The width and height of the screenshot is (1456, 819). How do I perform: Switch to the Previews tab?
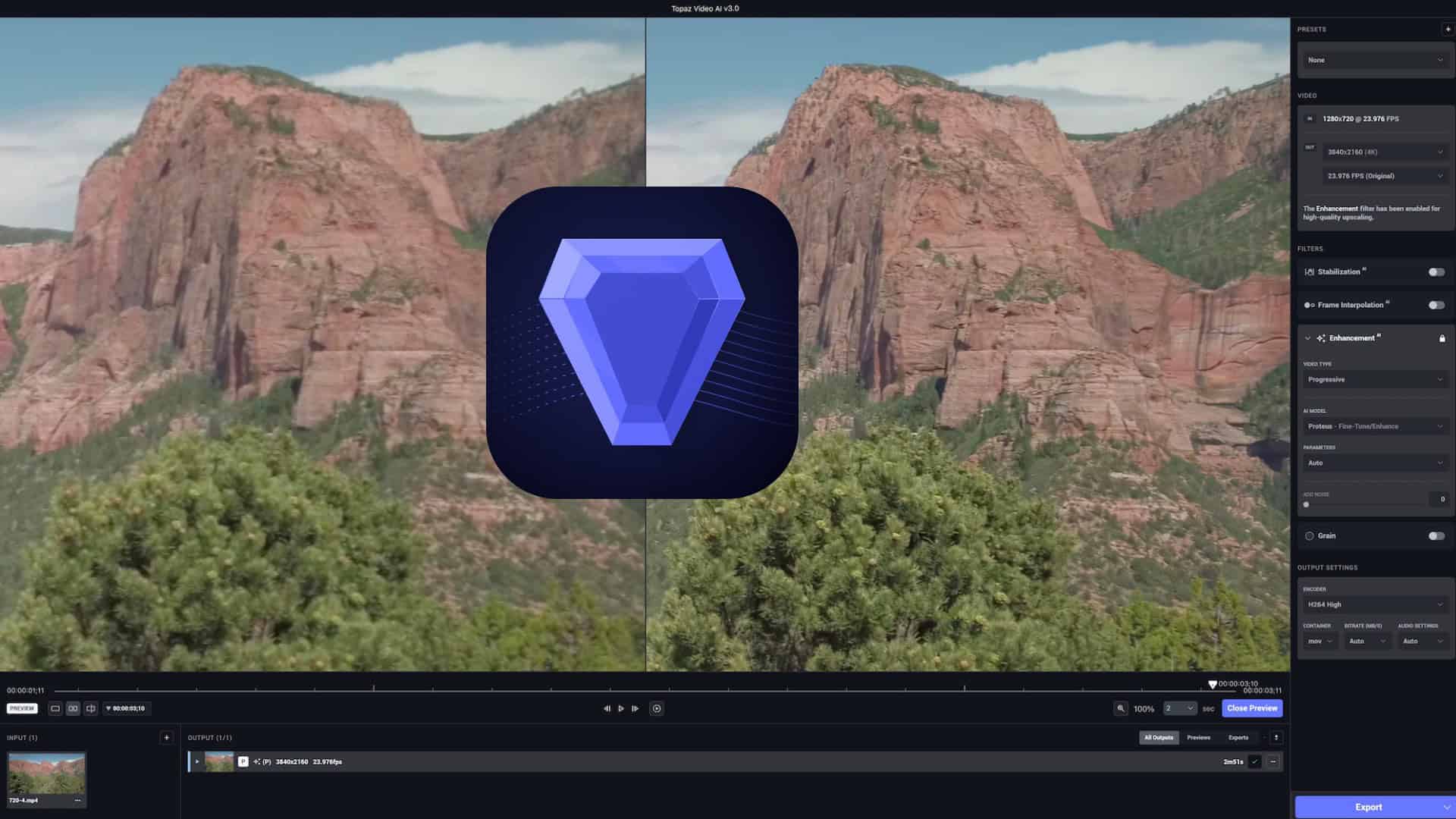tap(1199, 737)
